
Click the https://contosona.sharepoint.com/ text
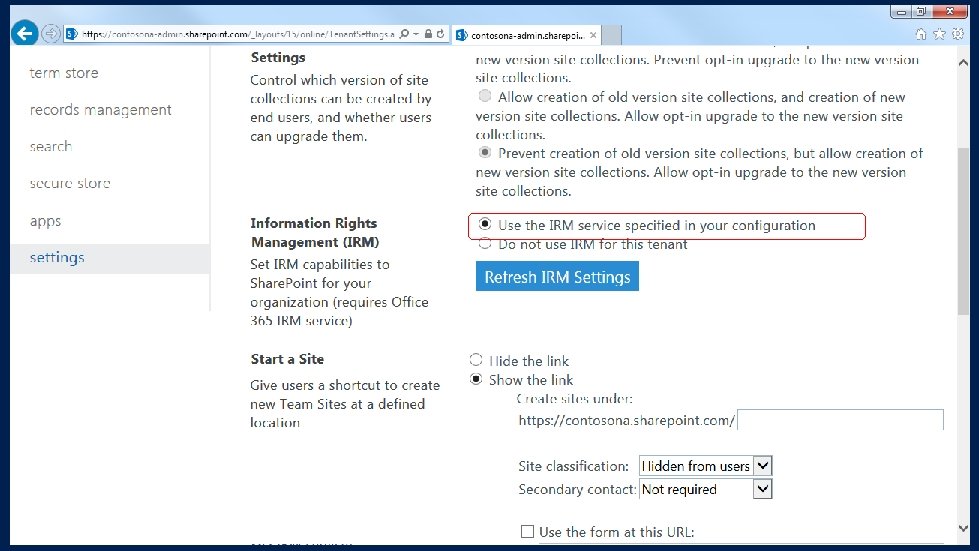(x=626, y=421)
